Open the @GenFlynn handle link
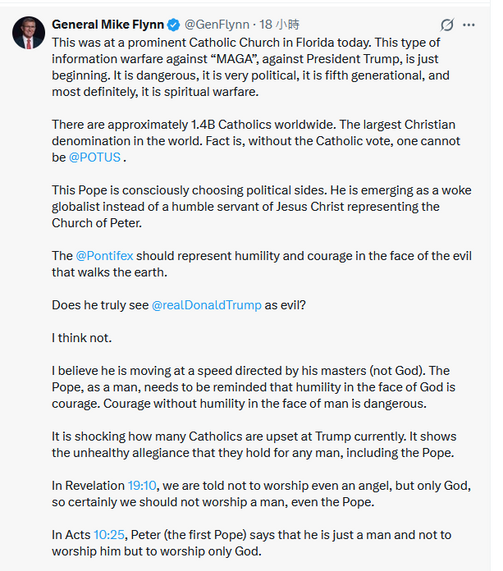 click(x=217, y=24)
